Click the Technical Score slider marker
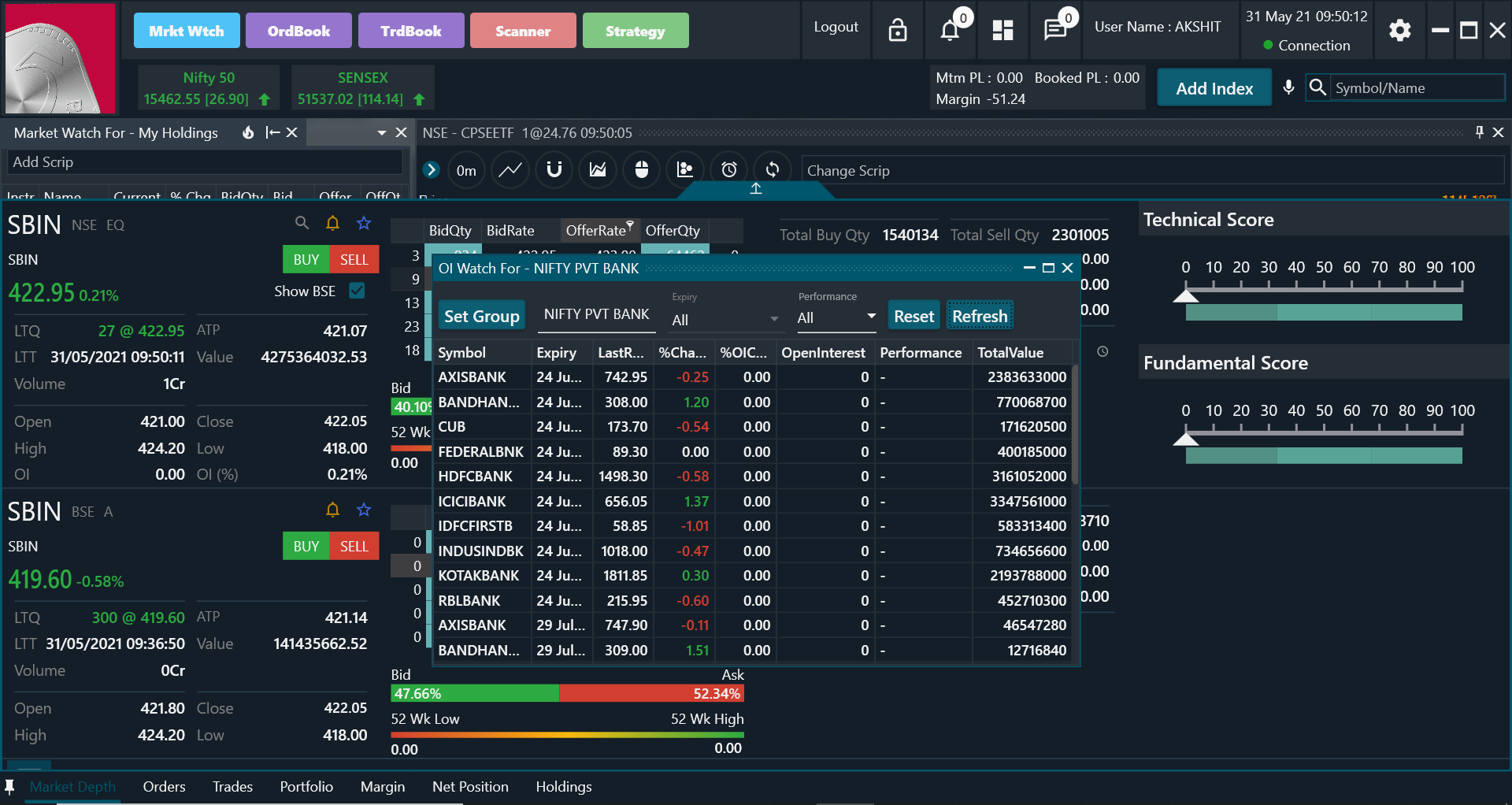 [1186, 295]
